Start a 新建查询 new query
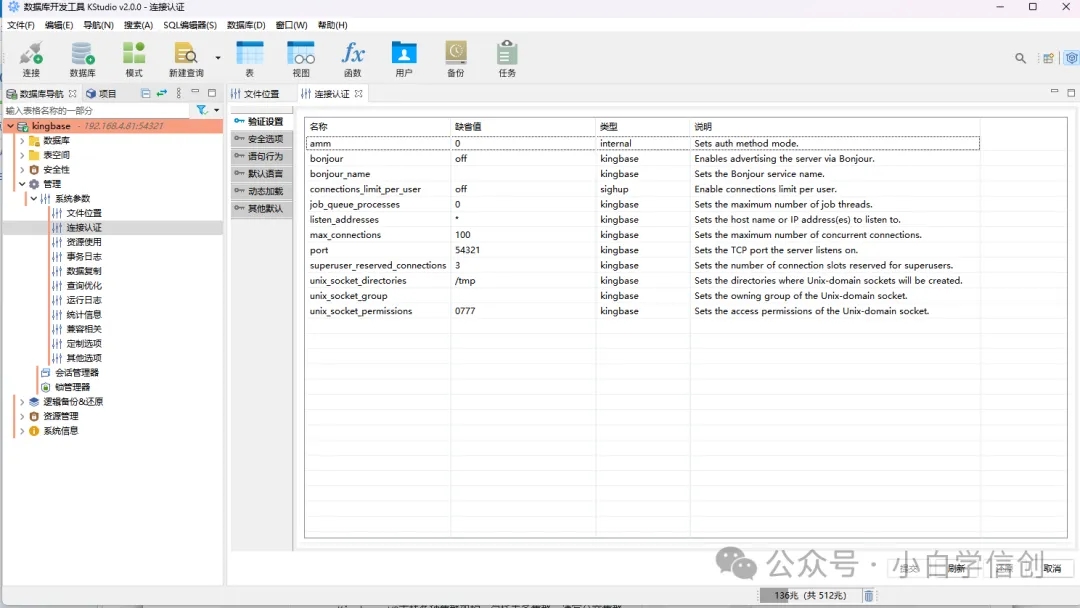1080x608 pixels. [x=186, y=59]
